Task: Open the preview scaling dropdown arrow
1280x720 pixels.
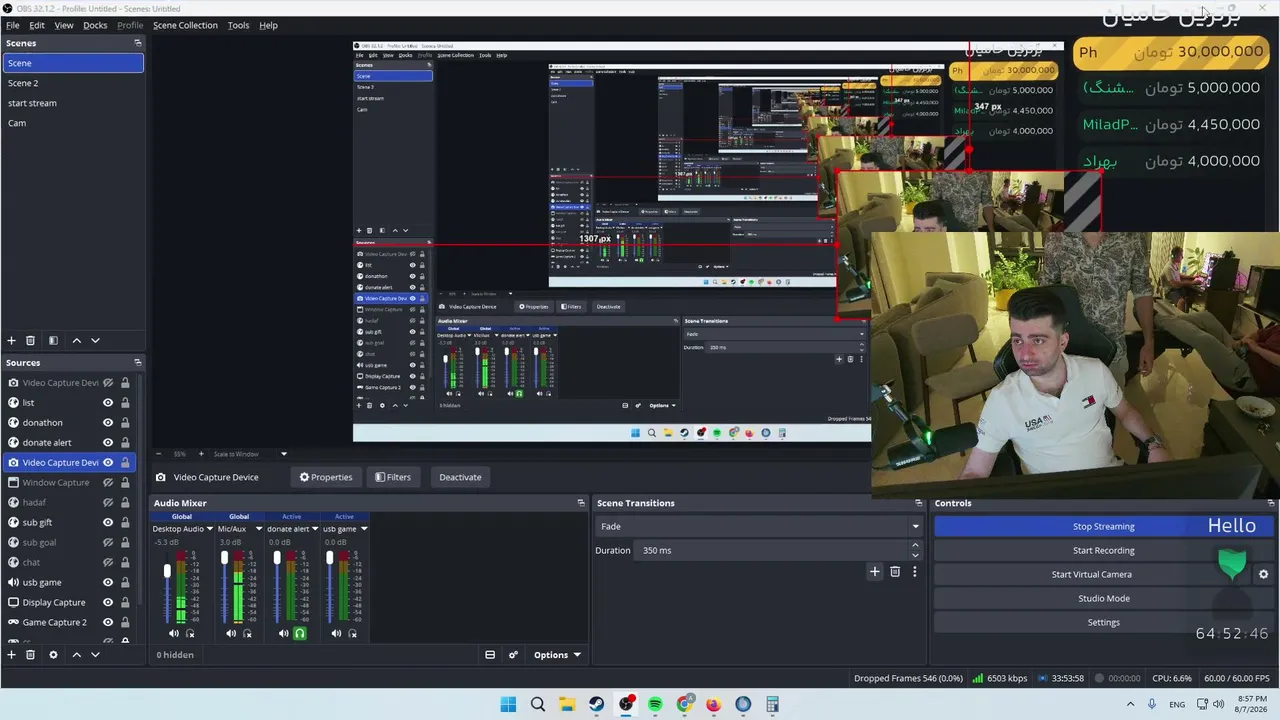Action: click(283, 454)
